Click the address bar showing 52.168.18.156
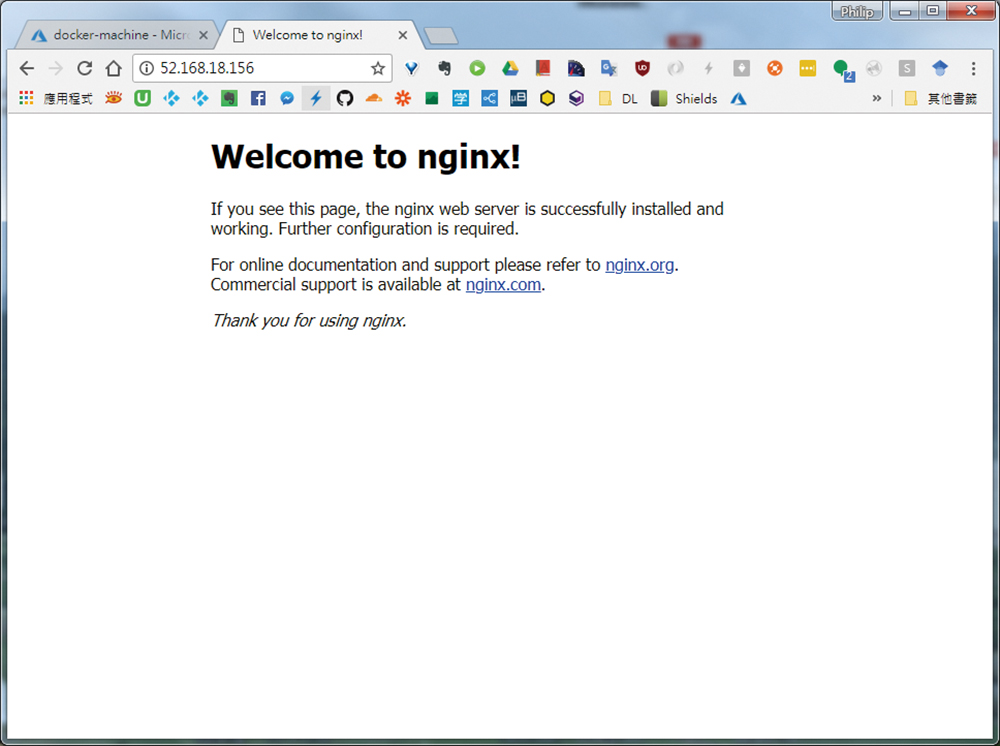 [x=261, y=68]
